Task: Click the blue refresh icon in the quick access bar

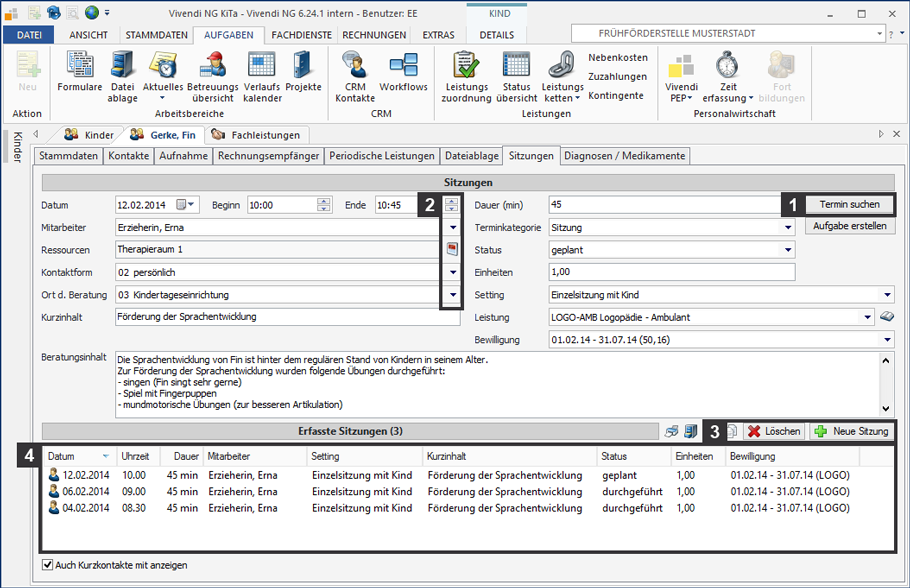Action: point(53,12)
